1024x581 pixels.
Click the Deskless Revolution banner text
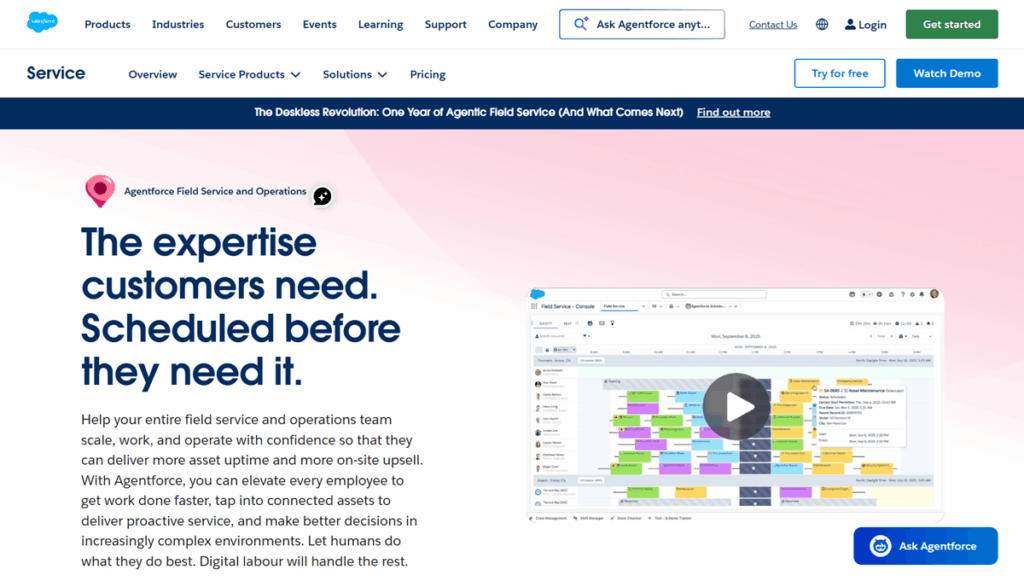pos(468,112)
